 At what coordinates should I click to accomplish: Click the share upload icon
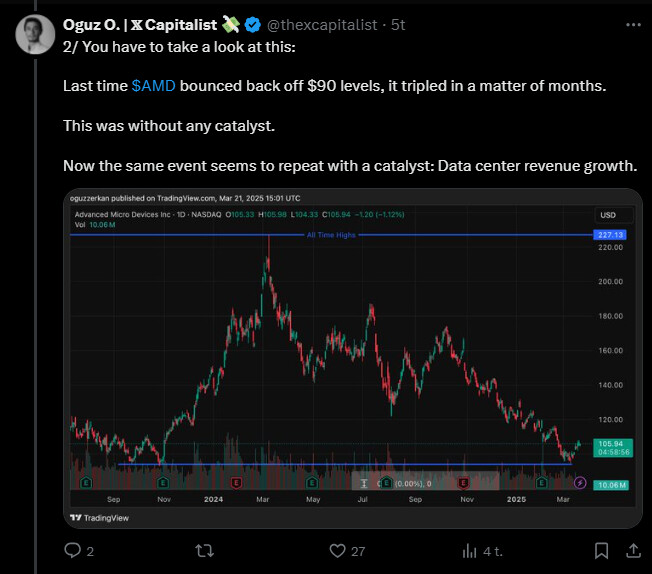coord(634,550)
